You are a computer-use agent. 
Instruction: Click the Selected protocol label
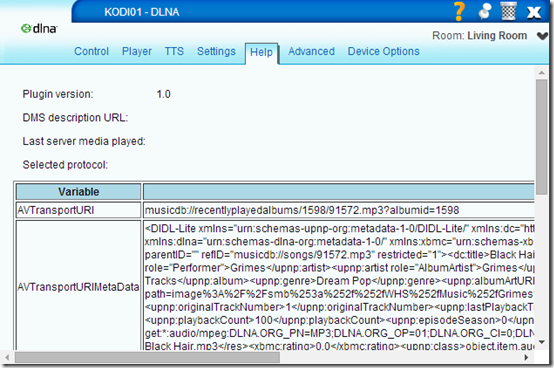coord(65,165)
